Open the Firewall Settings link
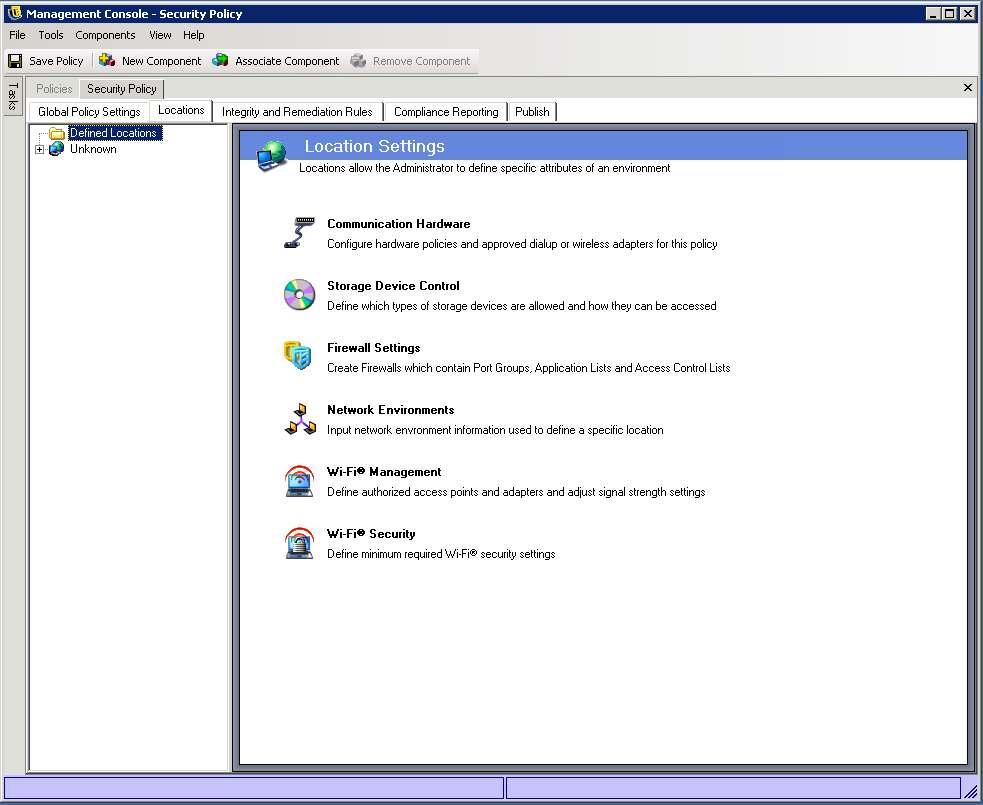This screenshot has height=805, width=983. [374, 348]
